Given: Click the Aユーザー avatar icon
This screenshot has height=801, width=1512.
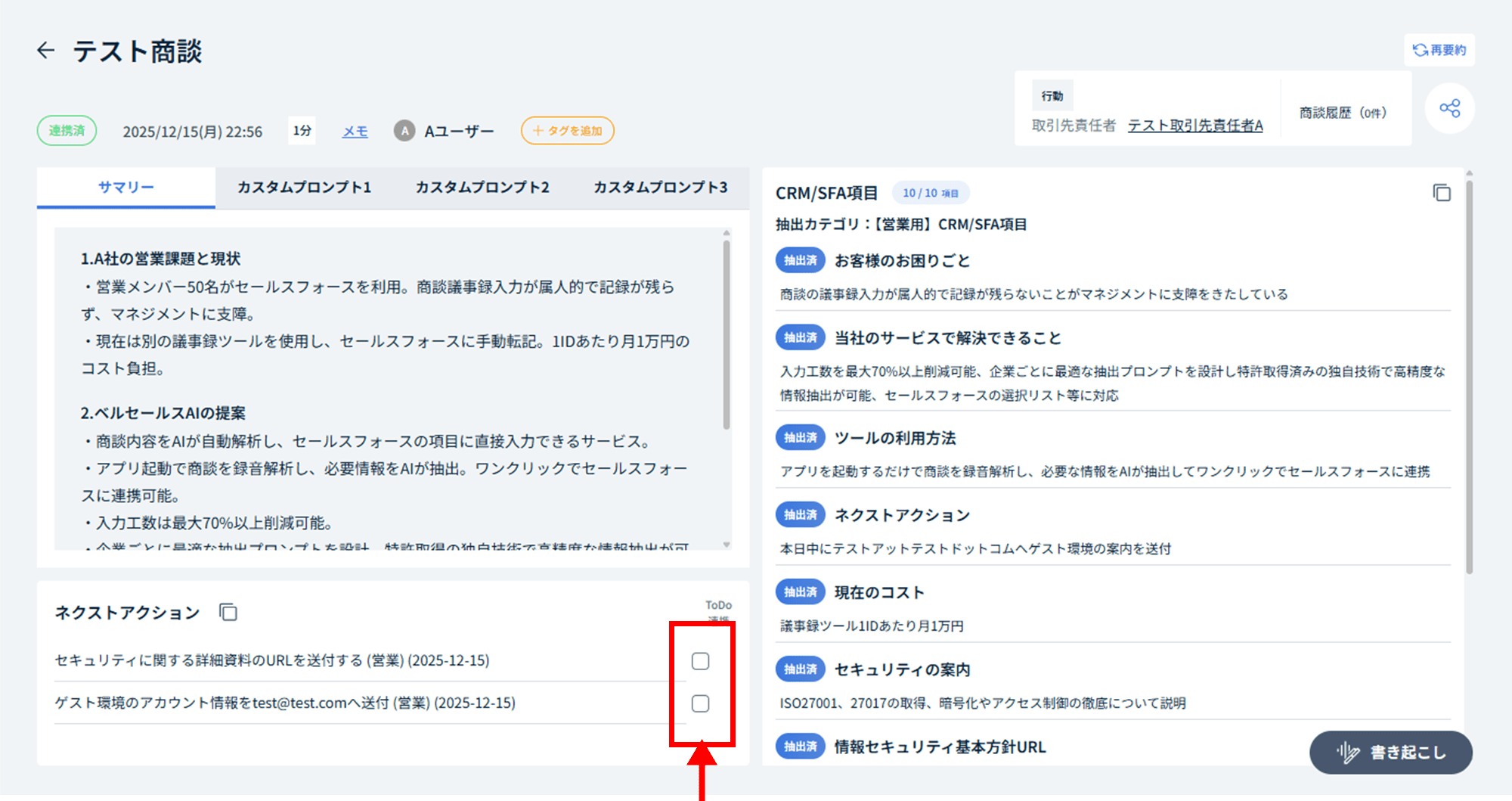Looking at the screenshot, I should pos(404,131).
